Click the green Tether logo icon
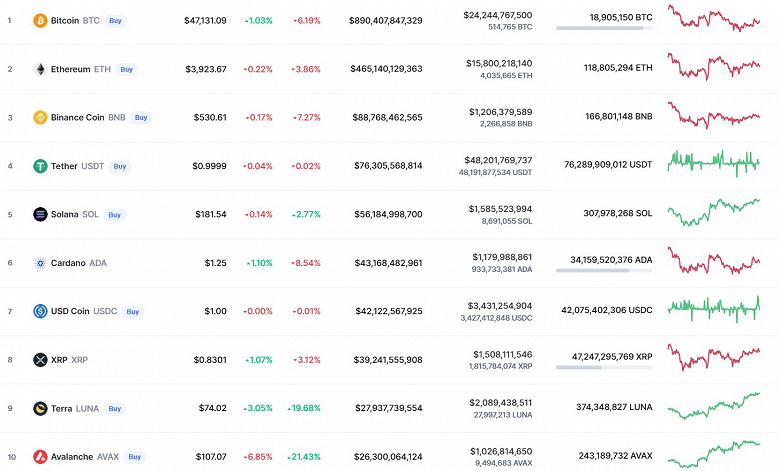780x471 pixels. pos(40,166)
